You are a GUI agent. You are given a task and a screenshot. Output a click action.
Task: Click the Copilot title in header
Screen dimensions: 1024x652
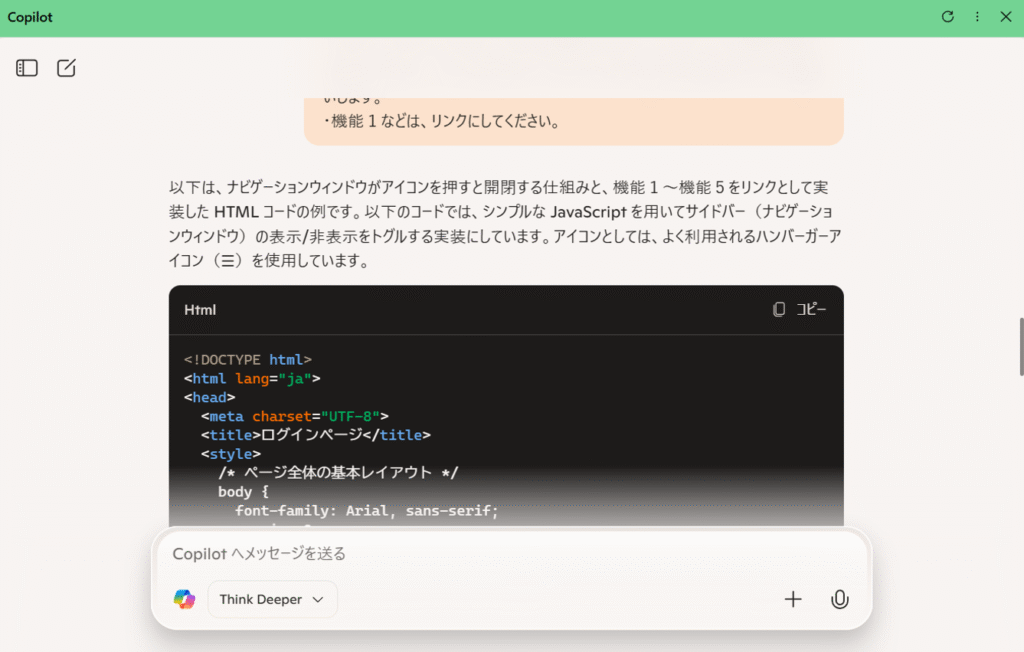click(x=30, y=17)
